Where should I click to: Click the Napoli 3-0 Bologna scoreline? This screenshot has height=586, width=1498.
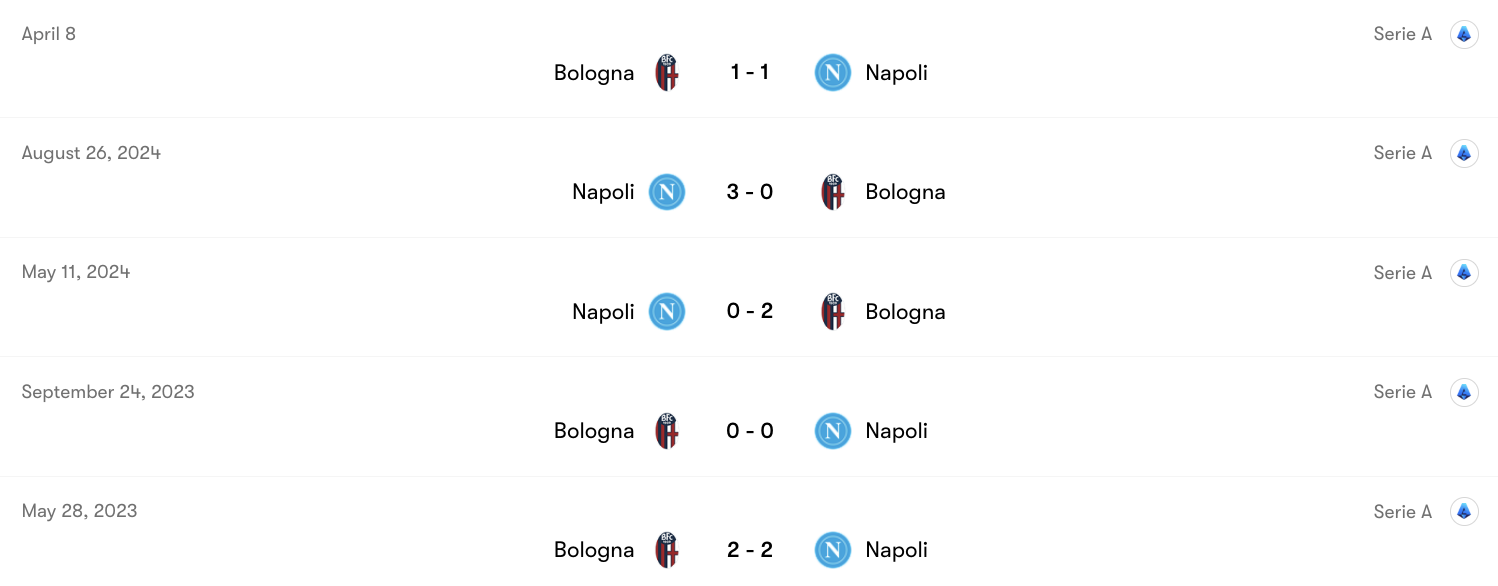[x=749, y=192]
